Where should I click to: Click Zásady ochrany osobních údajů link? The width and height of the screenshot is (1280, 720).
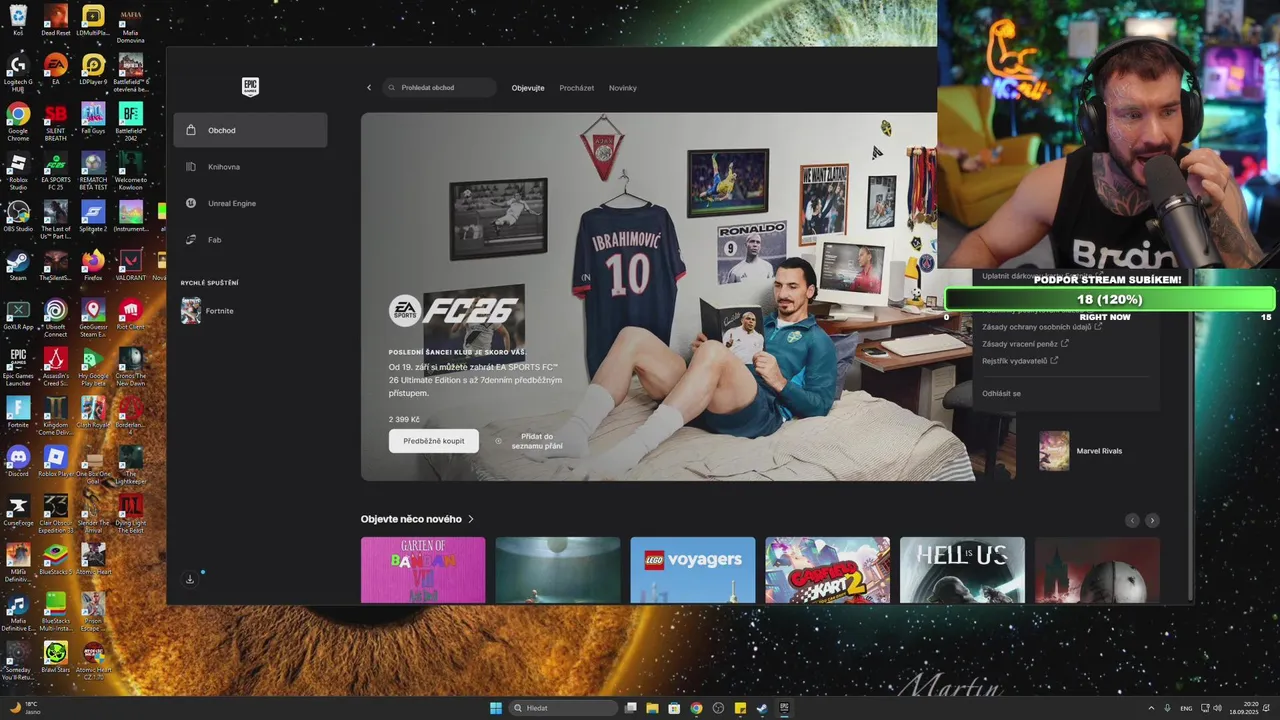click(x=1042, y=327)
